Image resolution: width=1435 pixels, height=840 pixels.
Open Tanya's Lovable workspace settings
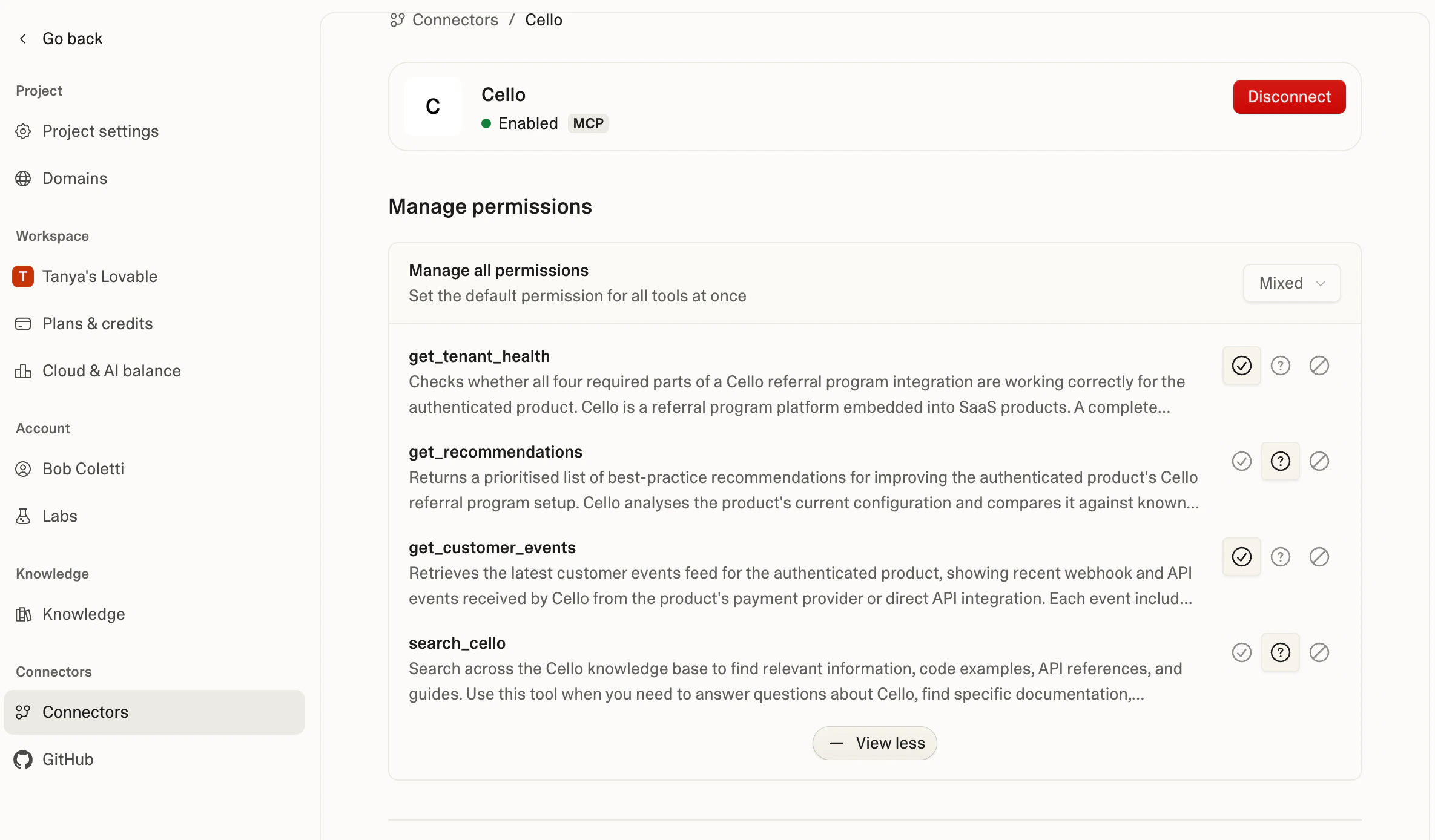tap(99, 277)
